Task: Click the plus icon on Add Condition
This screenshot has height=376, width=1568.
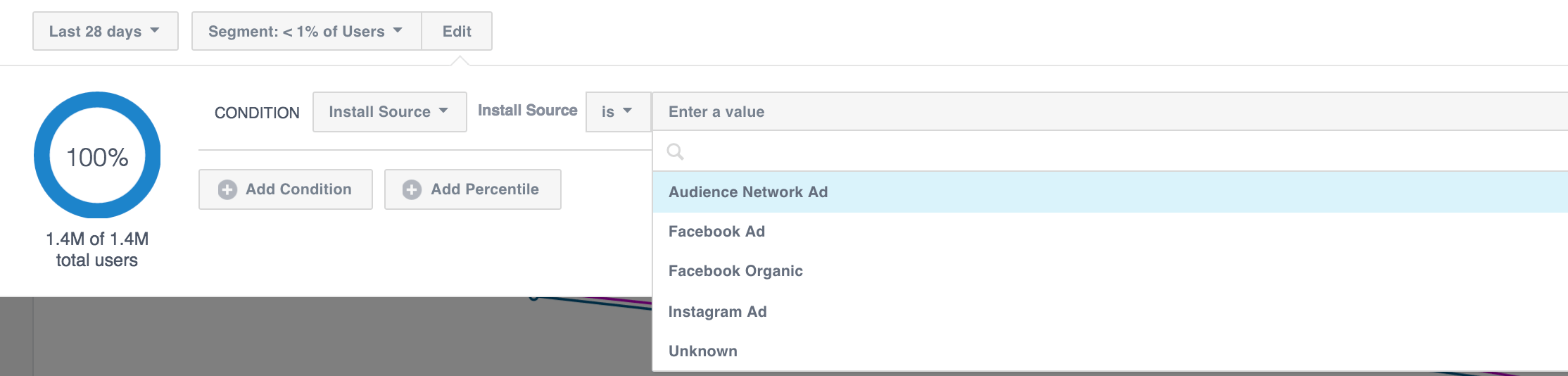Action: pyautogui.click(x=227, y=189)
